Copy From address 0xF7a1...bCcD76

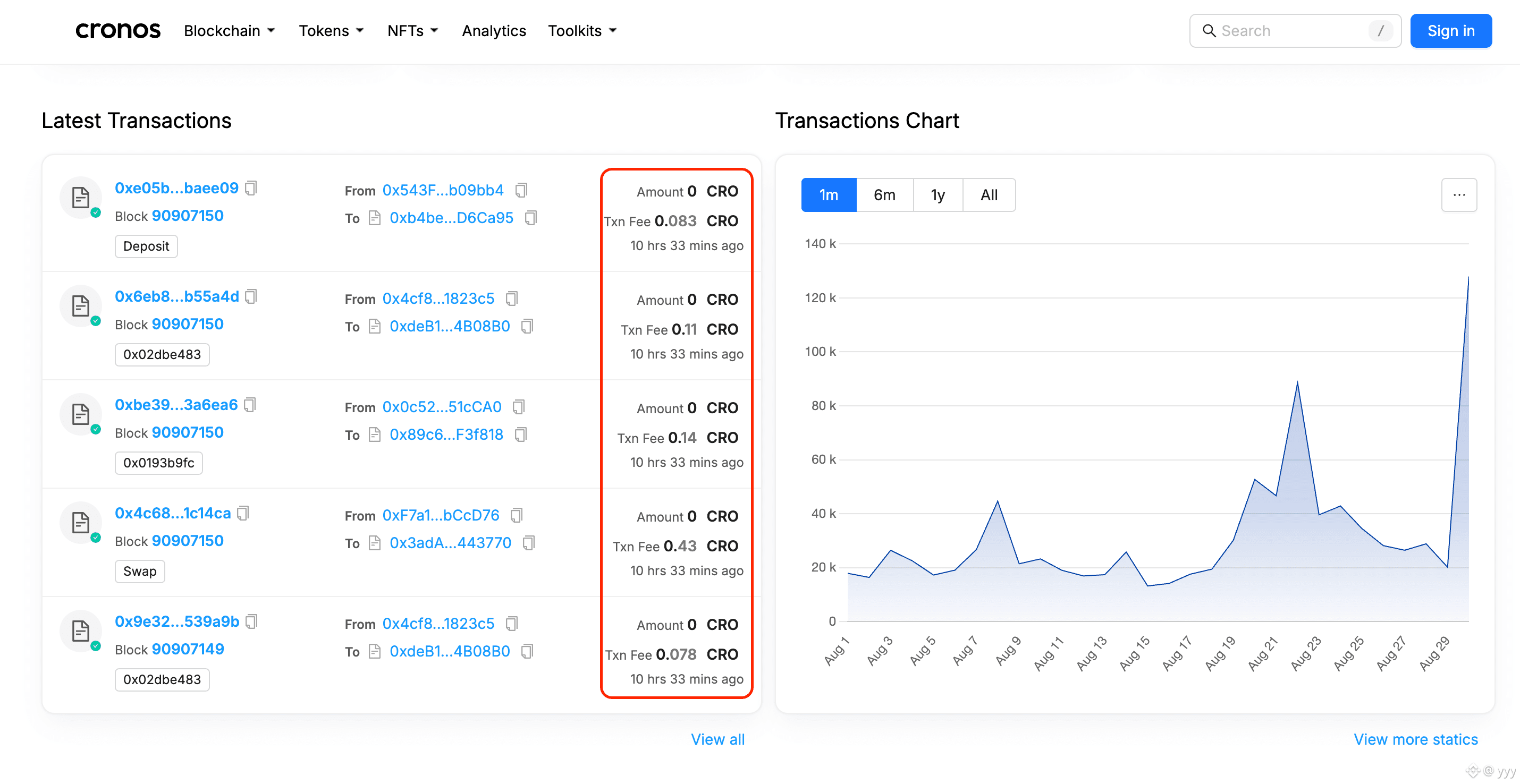pos(516,516)
